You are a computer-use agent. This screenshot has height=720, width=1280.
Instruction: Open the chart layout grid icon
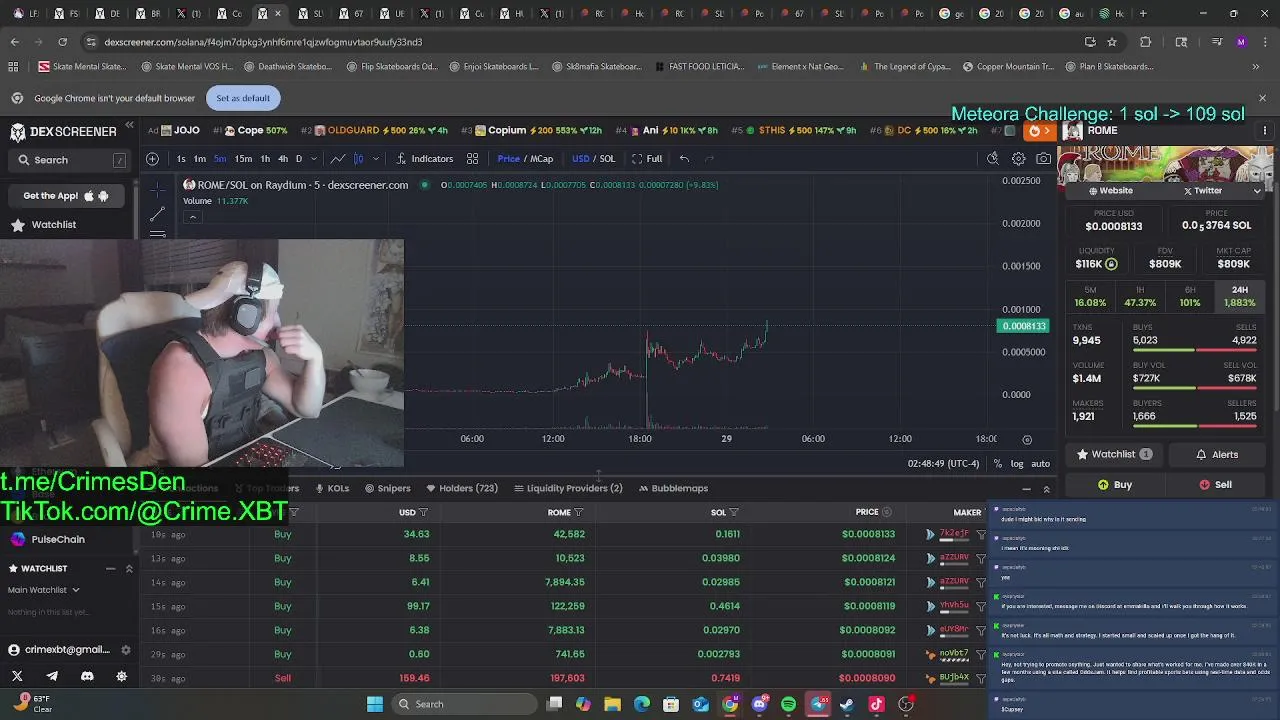(x=472, y=158)
